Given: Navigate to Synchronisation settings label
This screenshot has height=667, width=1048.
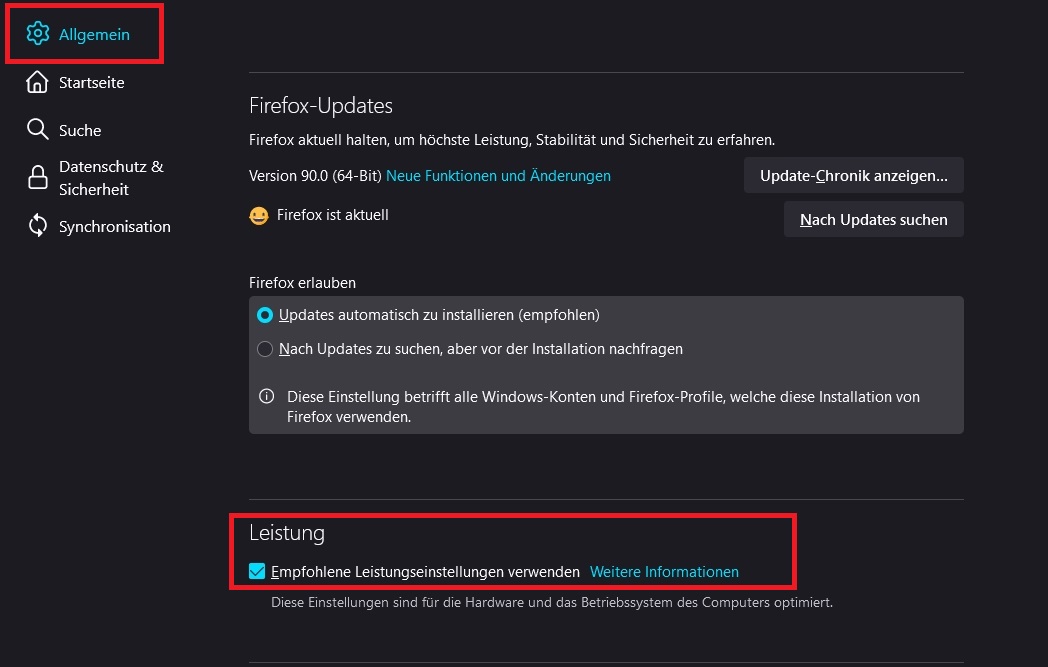Looking at the screenshot, I should (x=115, y=227).
